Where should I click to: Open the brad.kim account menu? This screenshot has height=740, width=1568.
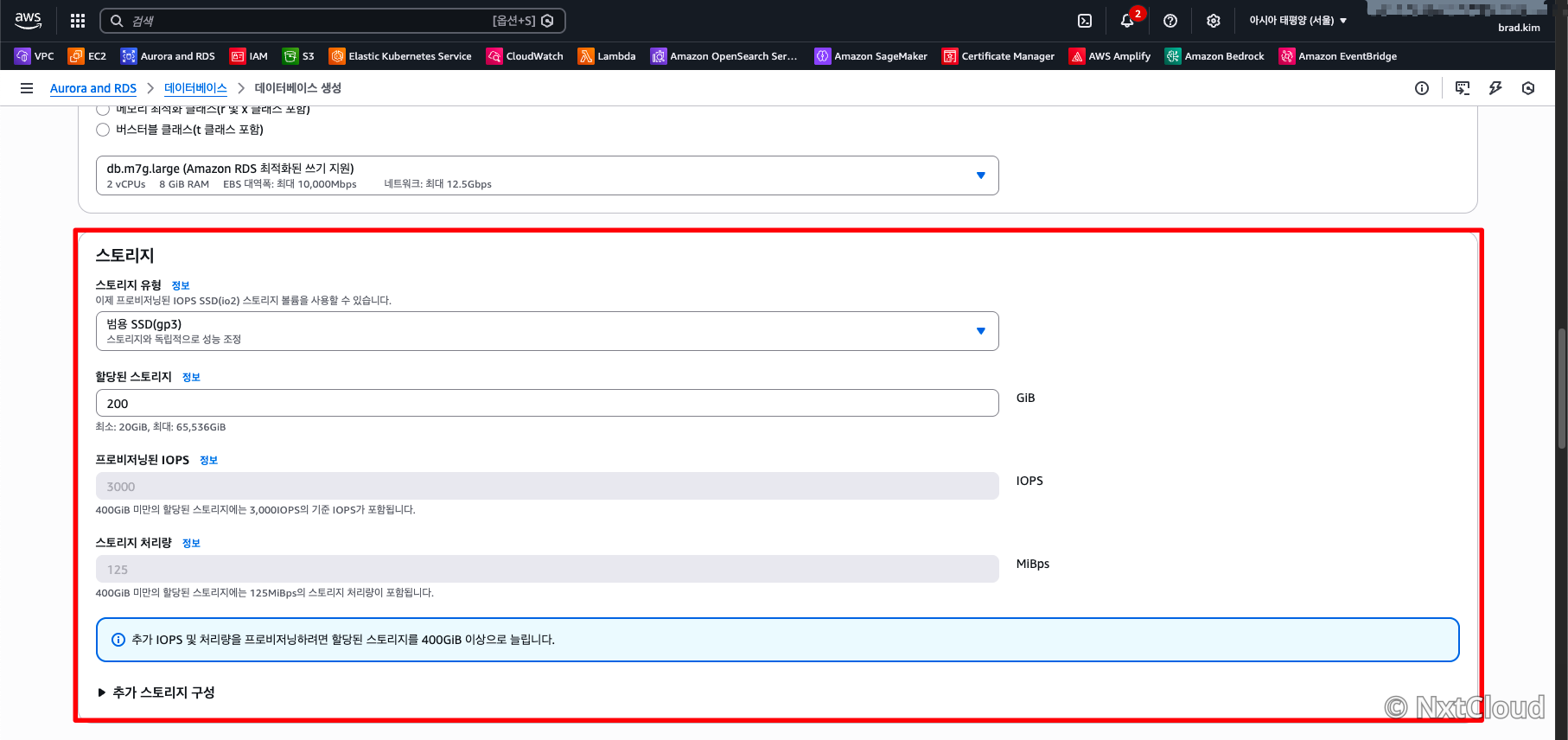tap(1519, 28)
